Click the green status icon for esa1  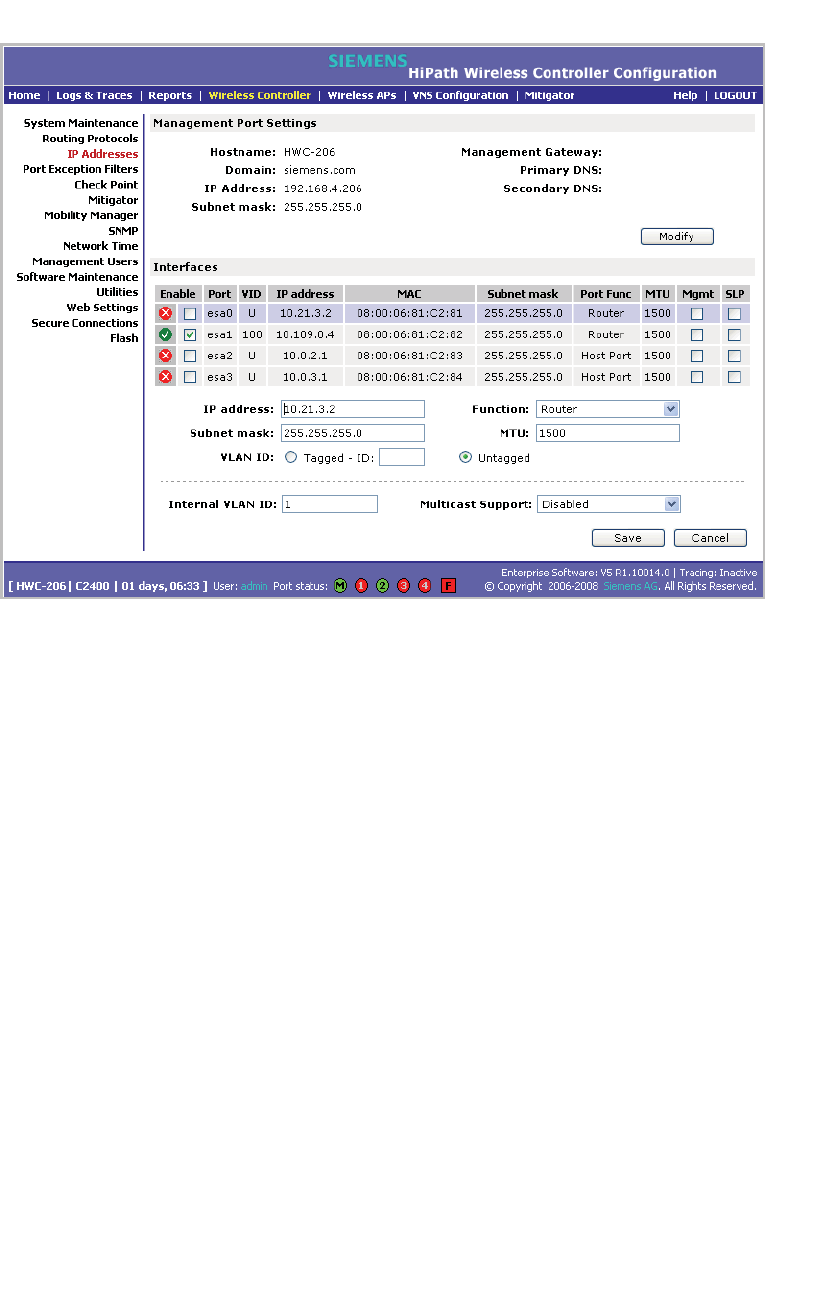pyautogui.click(x=166, y=334)
